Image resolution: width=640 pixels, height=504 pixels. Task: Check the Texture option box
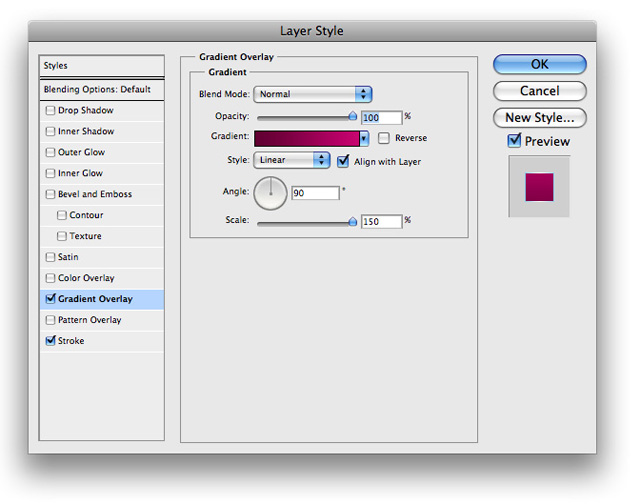click(62, 236)
